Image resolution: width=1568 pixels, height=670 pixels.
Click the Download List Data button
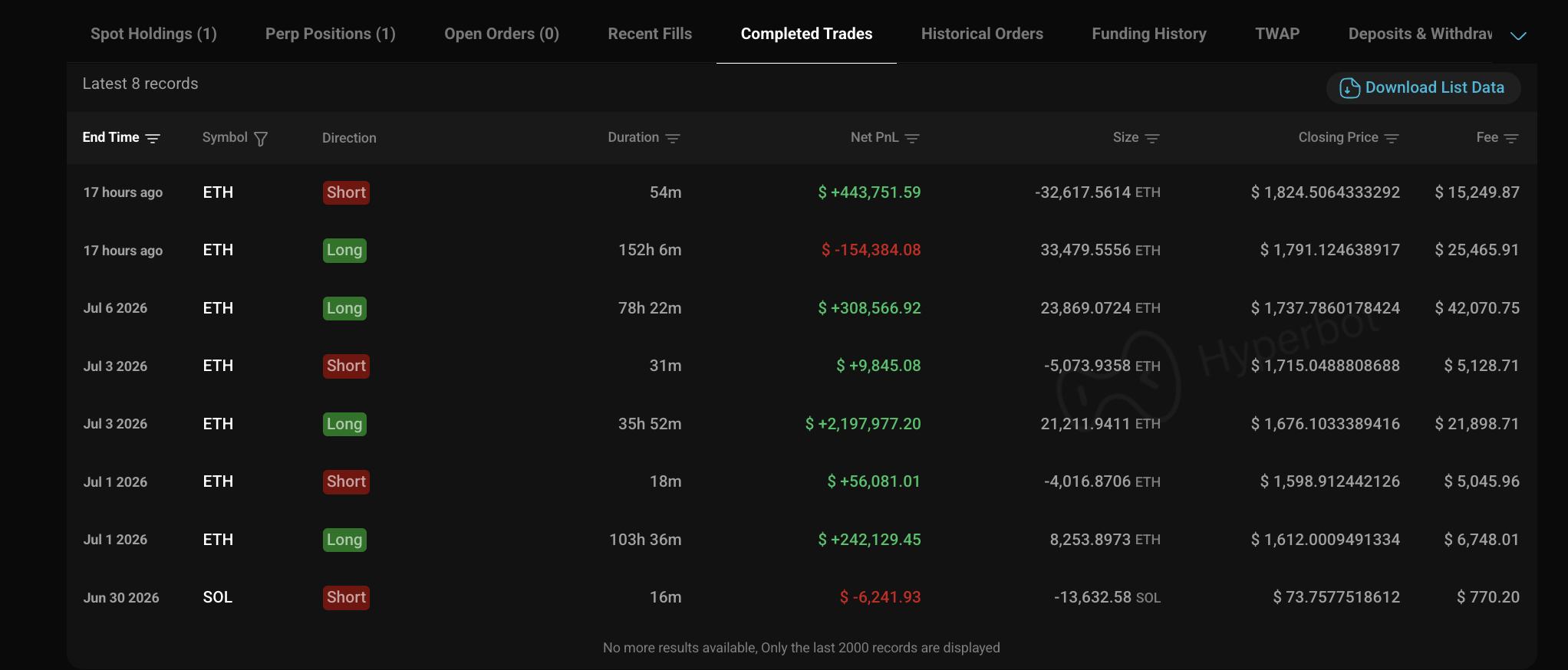[1424, 87]
